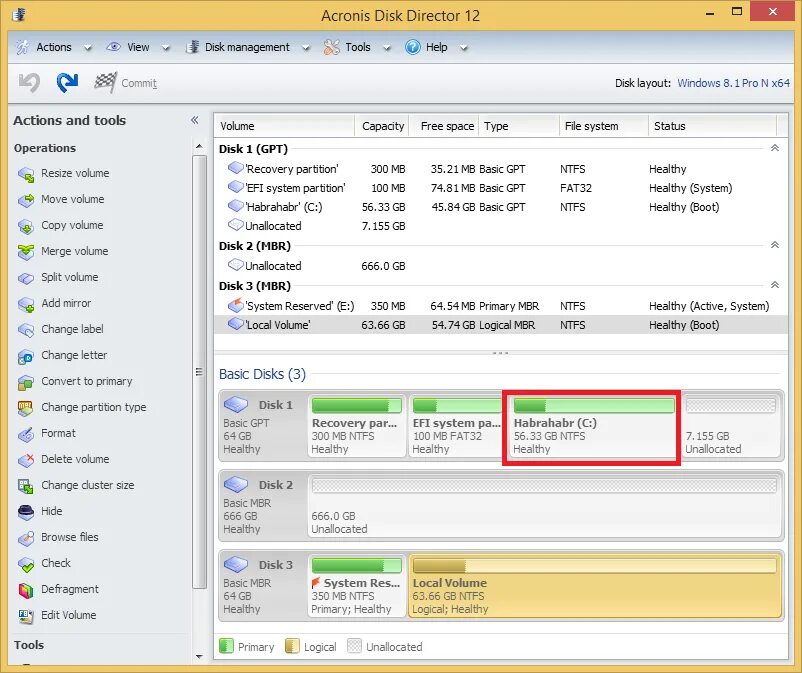Screen dimensions: 802x673
Task: Click the Change letter icon
Action: tap(26, 356)
